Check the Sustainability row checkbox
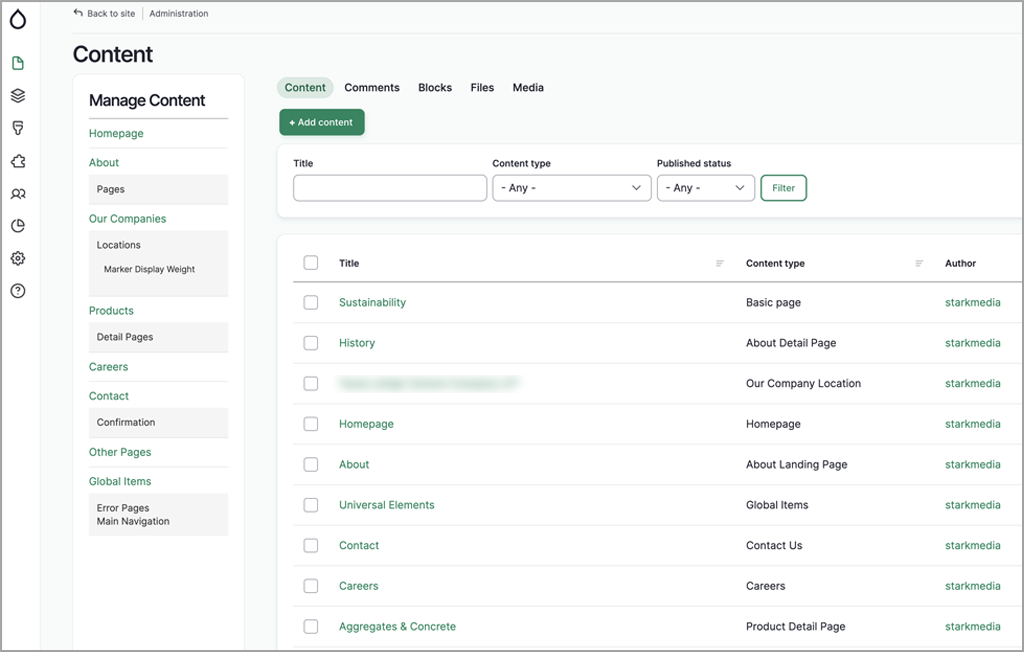Screen dimensions: 1024x652 (311, 302)
